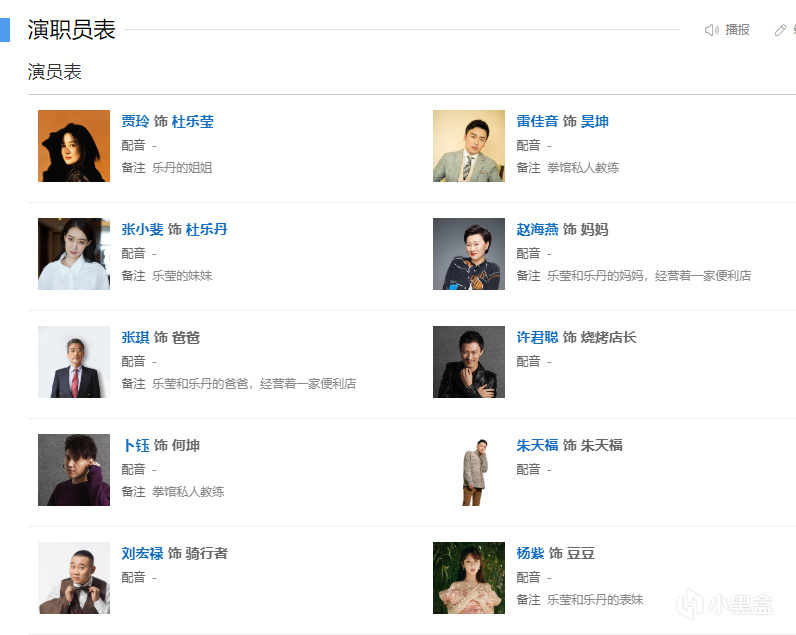Click the 赵海燕 actor link

coord(537,229)
